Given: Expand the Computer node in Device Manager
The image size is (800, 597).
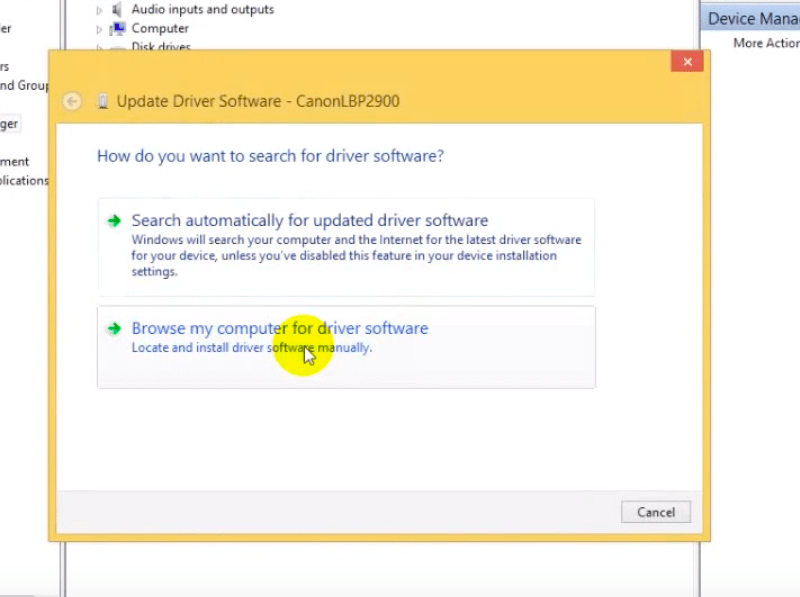Looking at the screenshot, I should pyautogui.click(x=99, y=29).
